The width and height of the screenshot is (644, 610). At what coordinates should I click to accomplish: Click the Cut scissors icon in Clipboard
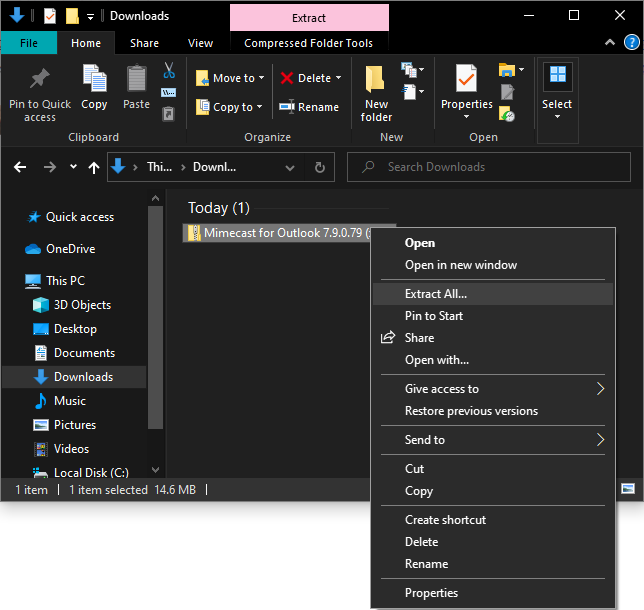click(169, 70)
